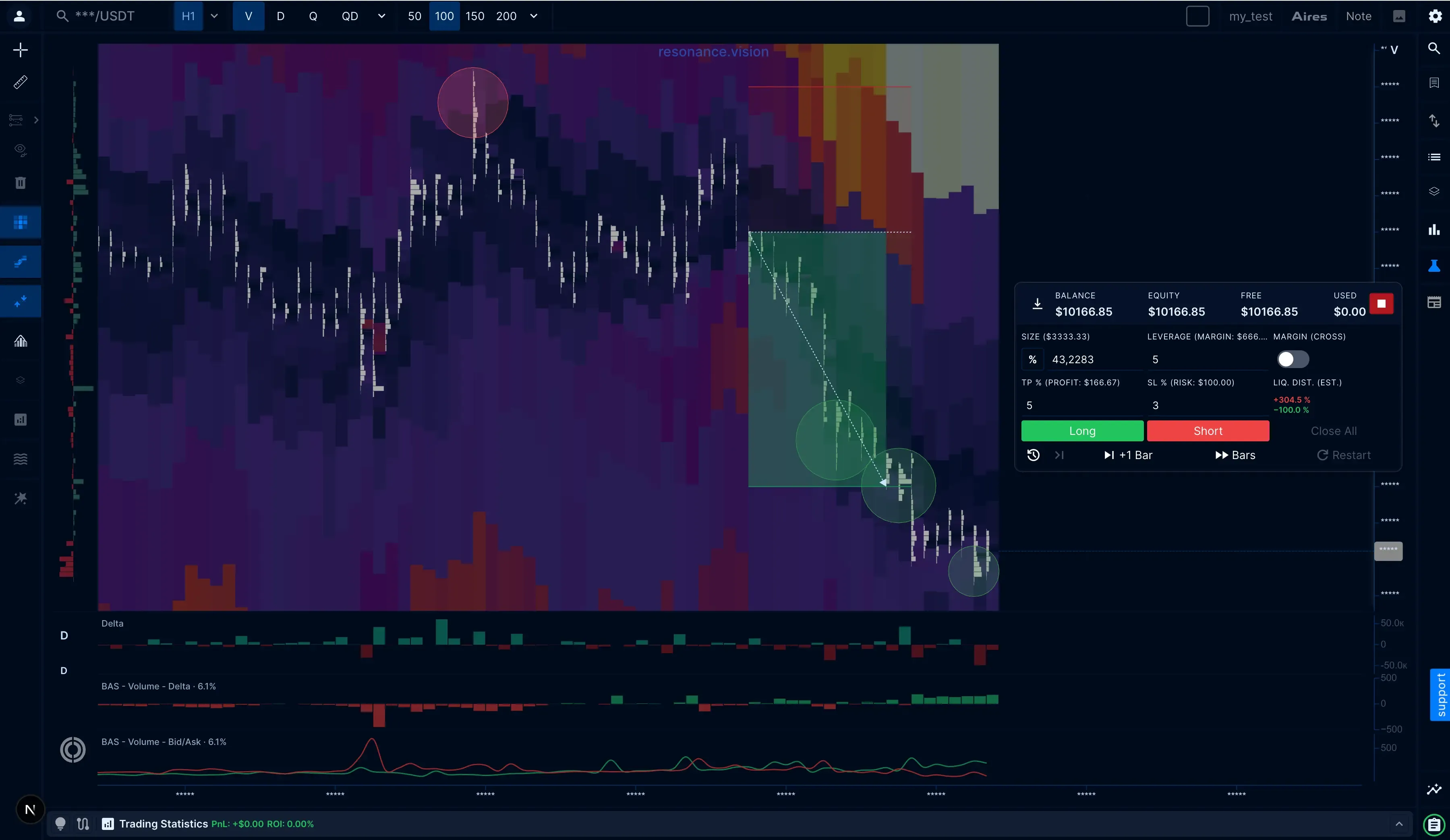Image resolution: width=1450 pixels, height=840 pixels.
Task: Switch to the Q mode tab
Action: (x=313, y=16)
